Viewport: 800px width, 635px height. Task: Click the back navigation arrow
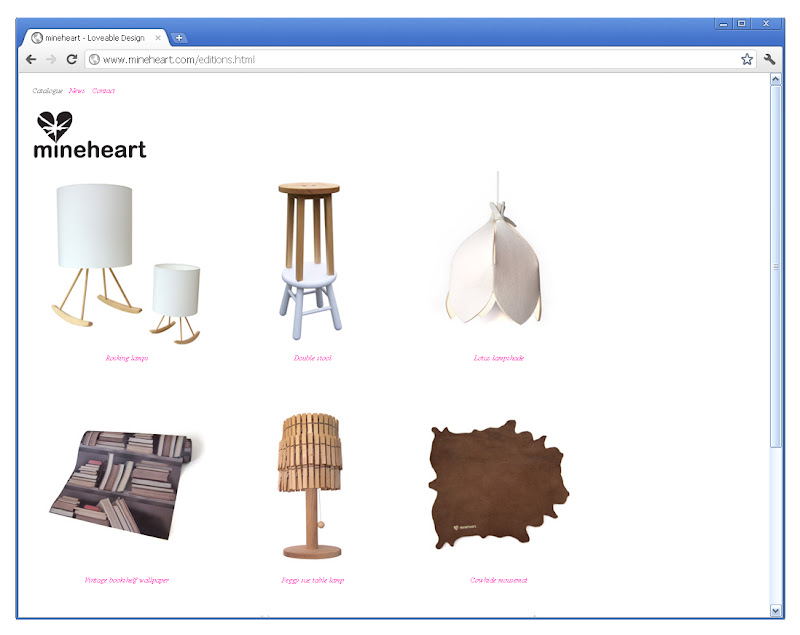pos(31,59)
